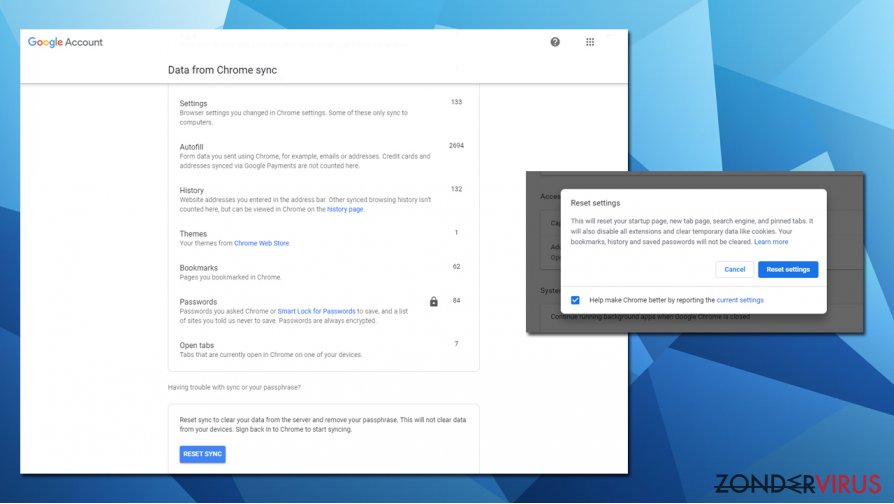Select the Settings row heading
Viewport: 894px width, 504px height.
point(193,103)
